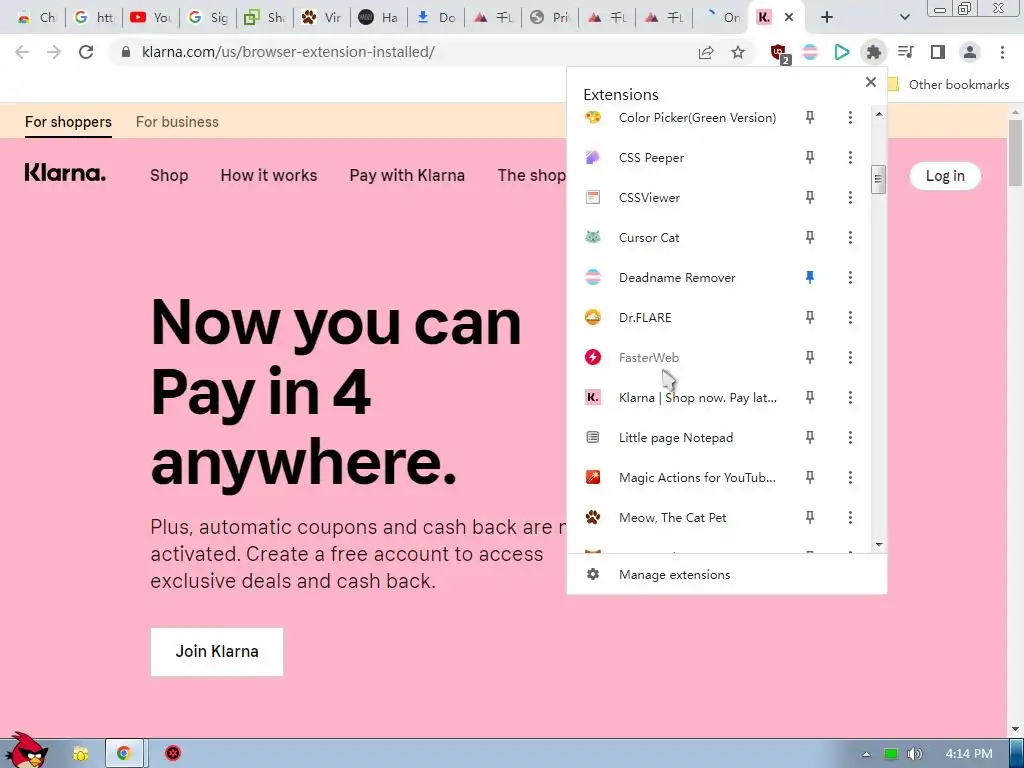Select the For business tab
This screenshot has width=1024, height=768.
coord(177,121)
